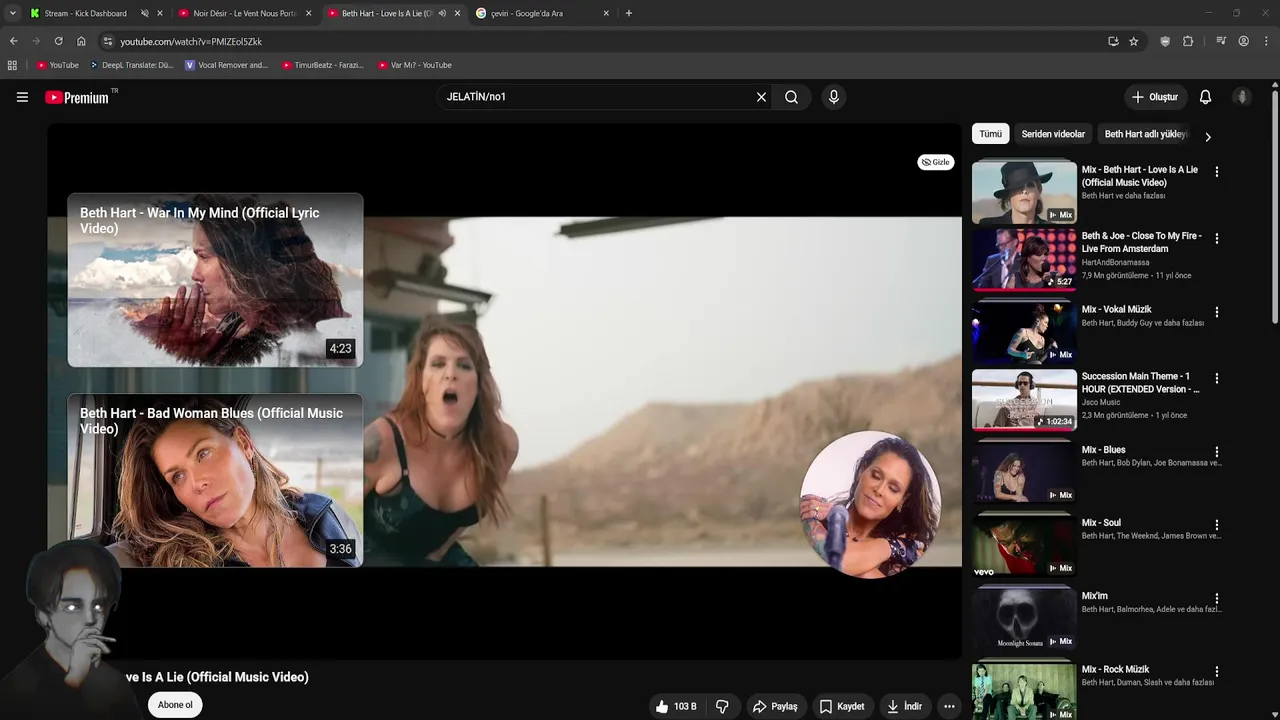Image resolution: width=1280 pixels, height=720 pixels.
Task: Open more actions under the video
Action: coord(949,706)
